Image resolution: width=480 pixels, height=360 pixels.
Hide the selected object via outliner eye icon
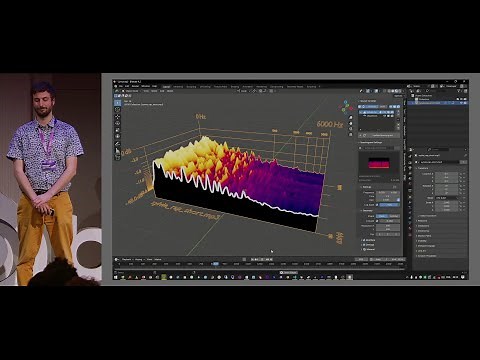[x=461, y=103]
